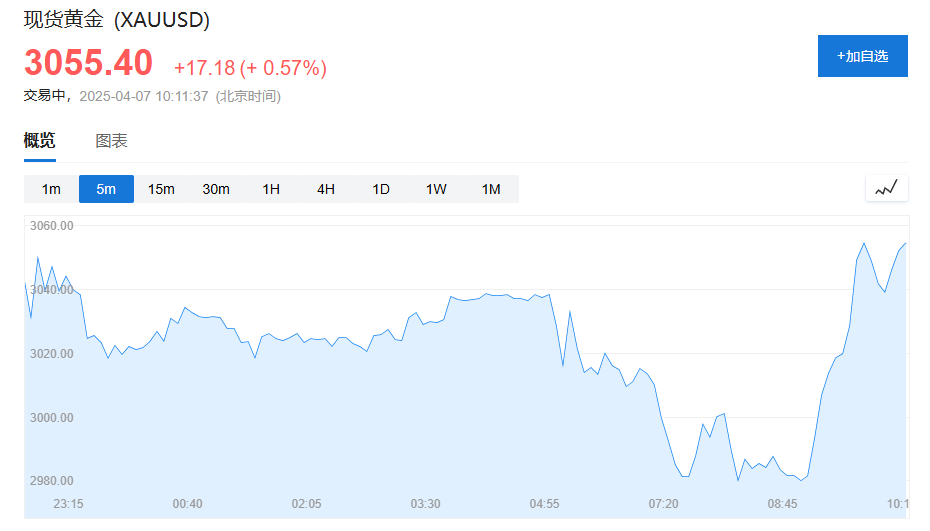Click the 07:20 time axis label
The height and width of the screenshot is (531, 930).
click(663, 504)
